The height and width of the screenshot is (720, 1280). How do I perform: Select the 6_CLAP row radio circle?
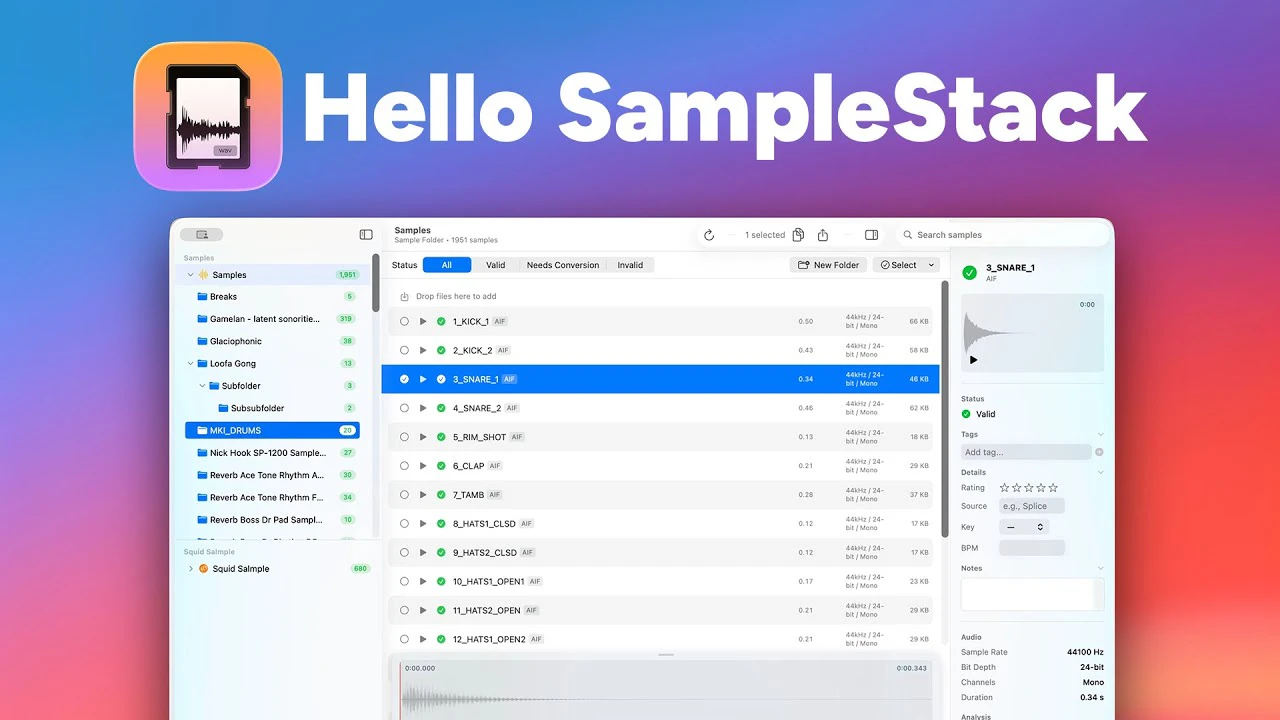pos(404,466)
